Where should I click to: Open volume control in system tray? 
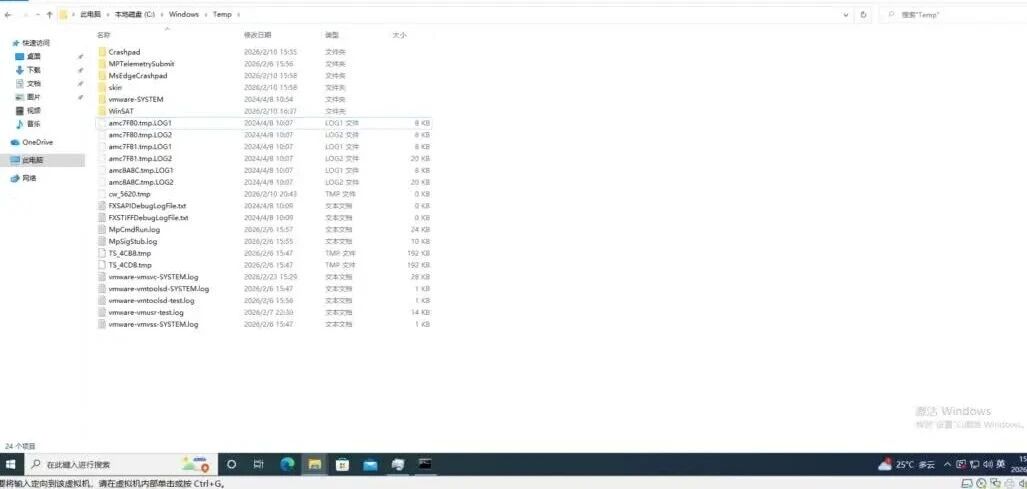(988, 464)
